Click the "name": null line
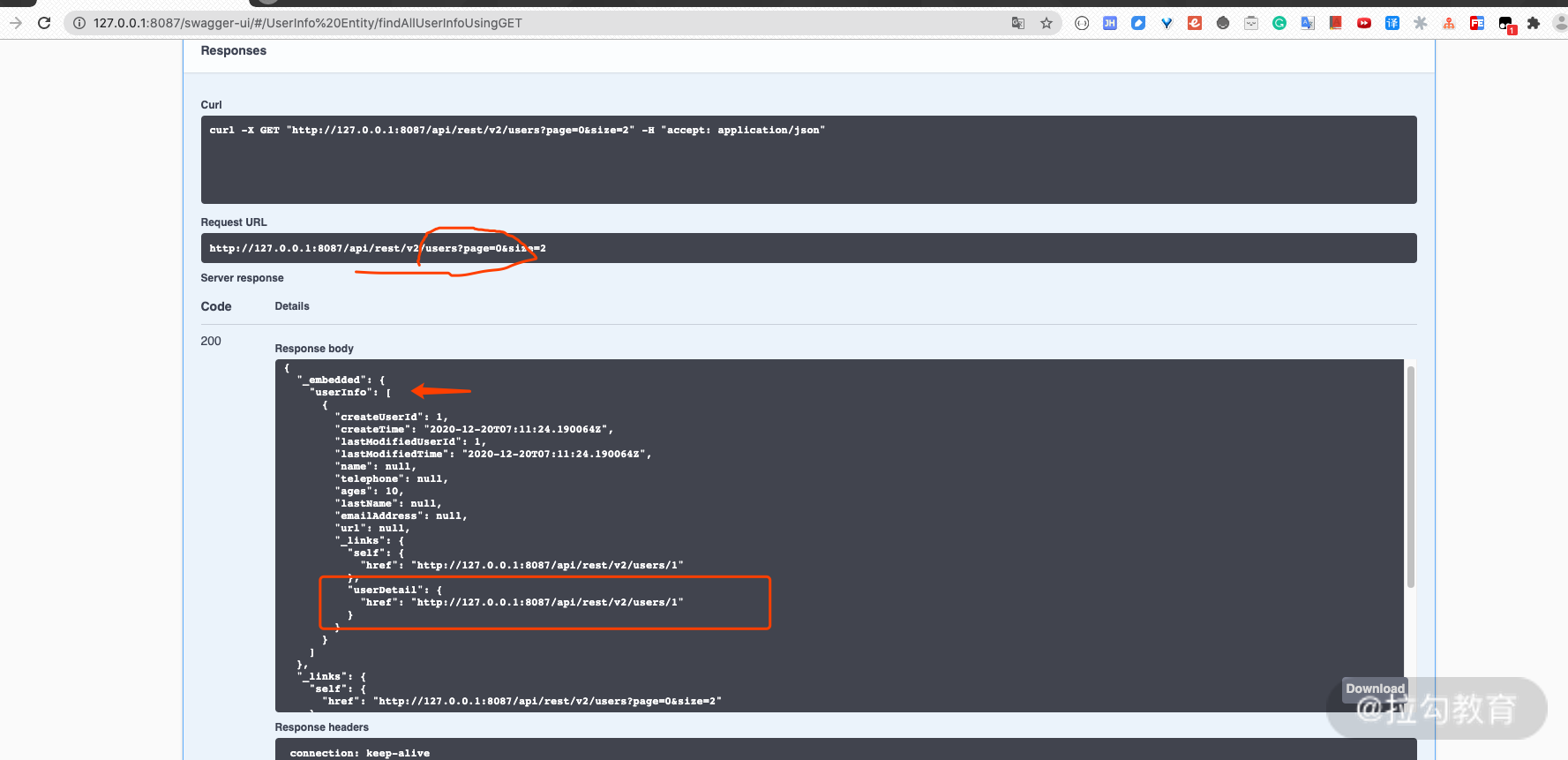 [375, 466]
